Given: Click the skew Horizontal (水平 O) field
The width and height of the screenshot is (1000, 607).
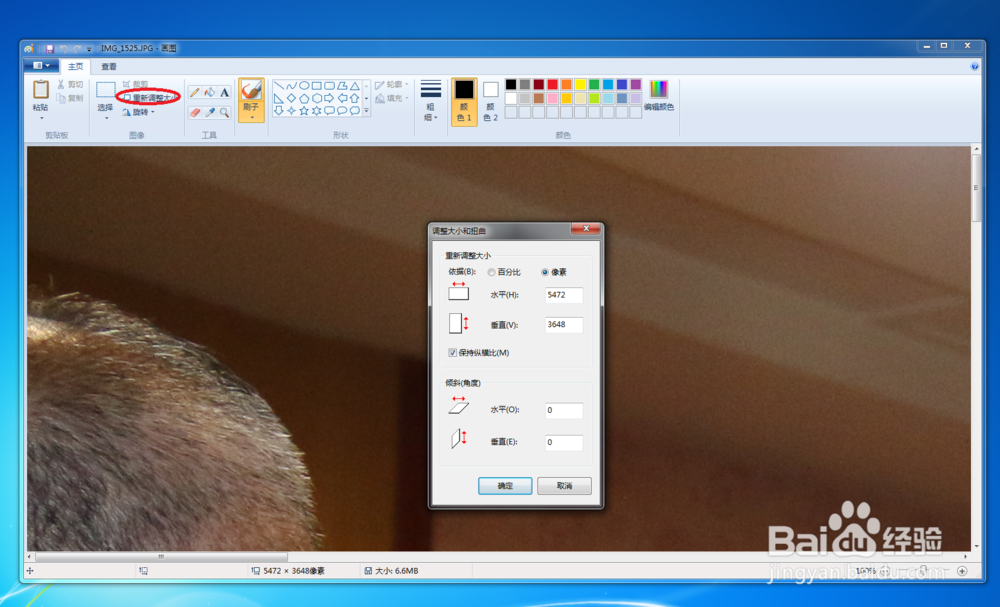Looking at the screenshot, I should [x=564, y=411].
